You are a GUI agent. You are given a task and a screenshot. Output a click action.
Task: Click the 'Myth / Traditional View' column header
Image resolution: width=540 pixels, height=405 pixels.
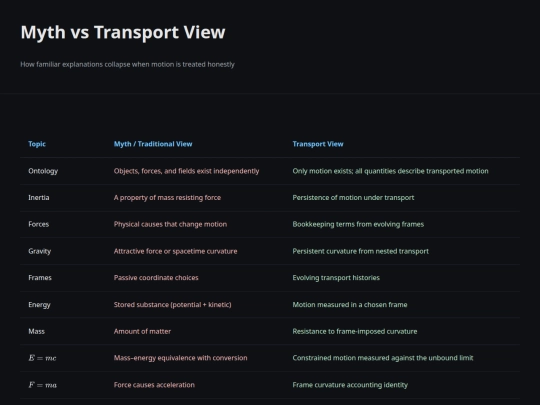click(x=153, y=144)
